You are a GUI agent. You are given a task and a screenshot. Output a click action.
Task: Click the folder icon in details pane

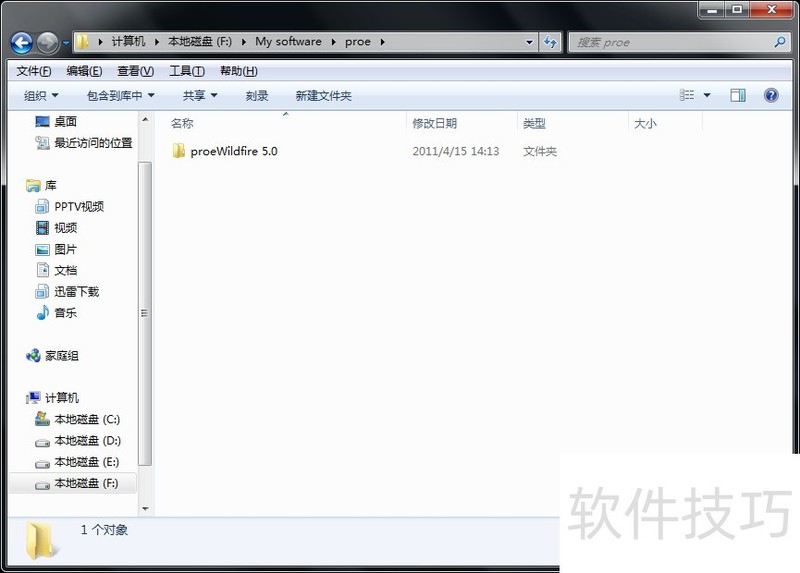pos(40,540)
